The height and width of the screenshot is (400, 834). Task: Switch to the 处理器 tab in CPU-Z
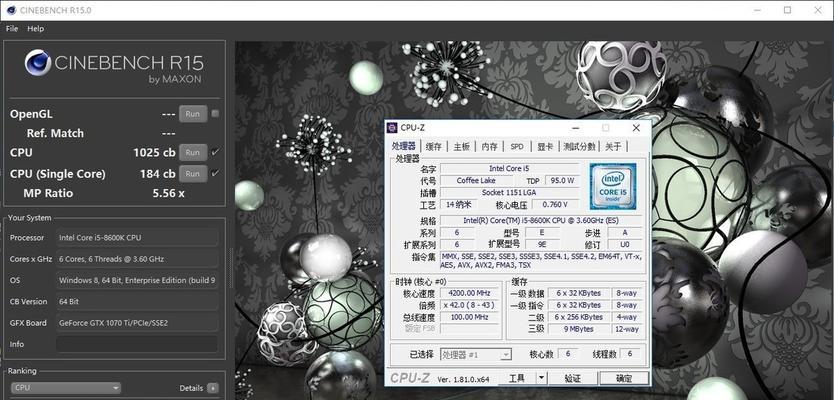pos(404,146)
